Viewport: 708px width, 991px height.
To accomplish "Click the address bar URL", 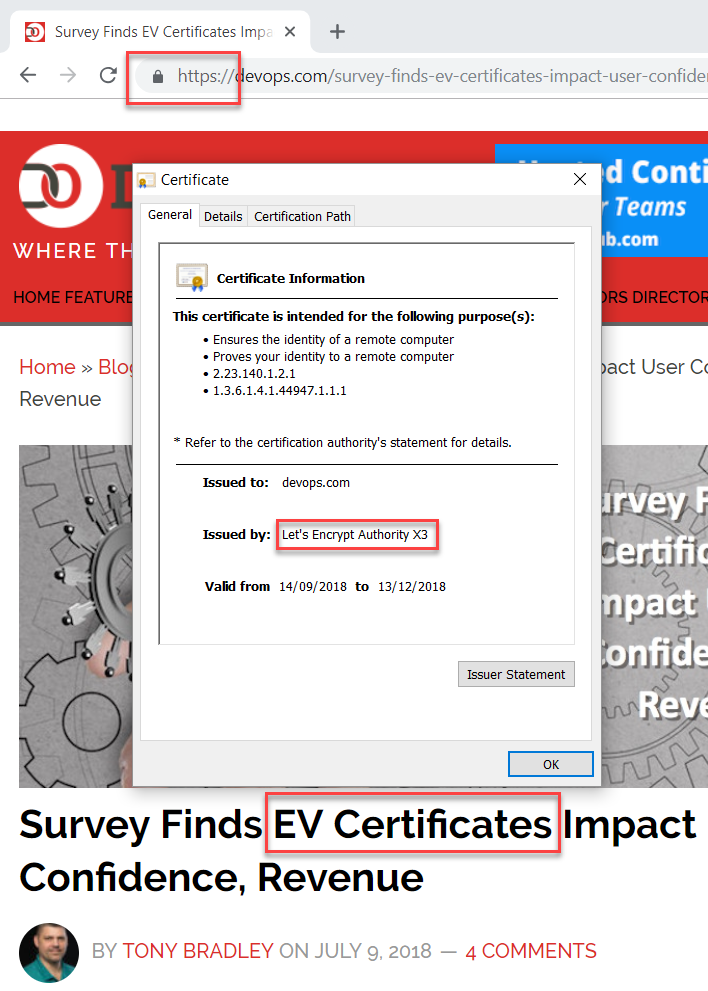I will tap(442, 76).
